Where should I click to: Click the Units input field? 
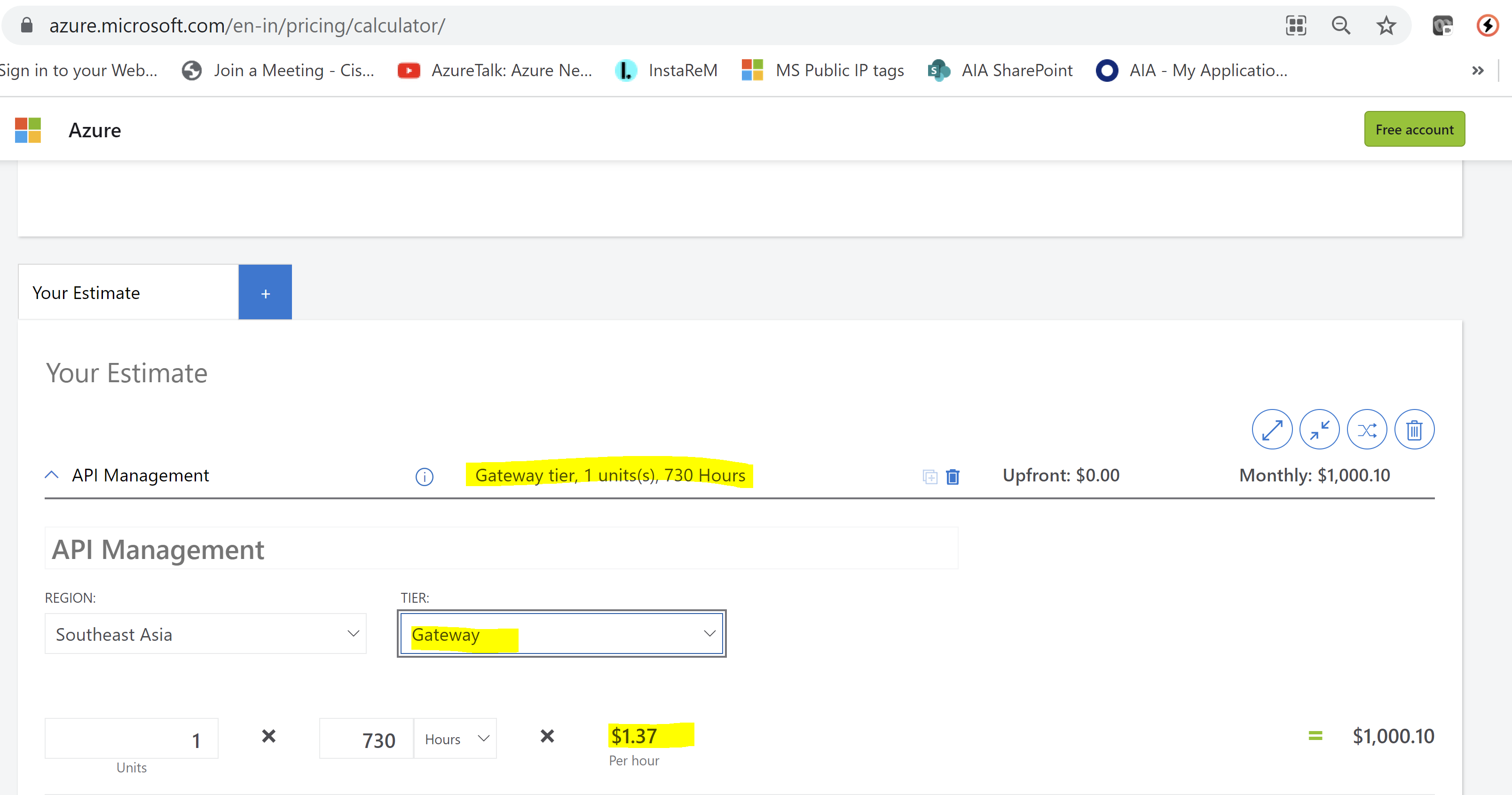131,738
